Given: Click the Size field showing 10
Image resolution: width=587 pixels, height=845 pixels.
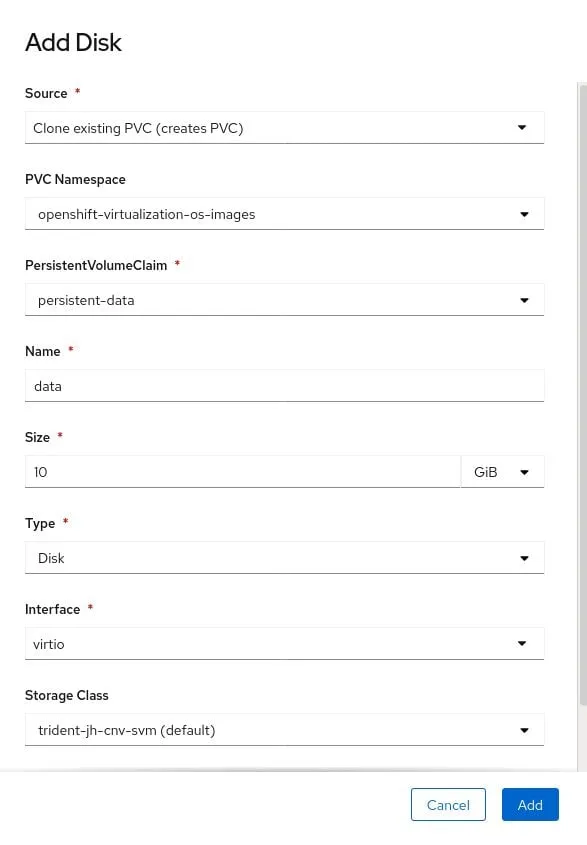Looking at the screenshot, I should [242, 471].
